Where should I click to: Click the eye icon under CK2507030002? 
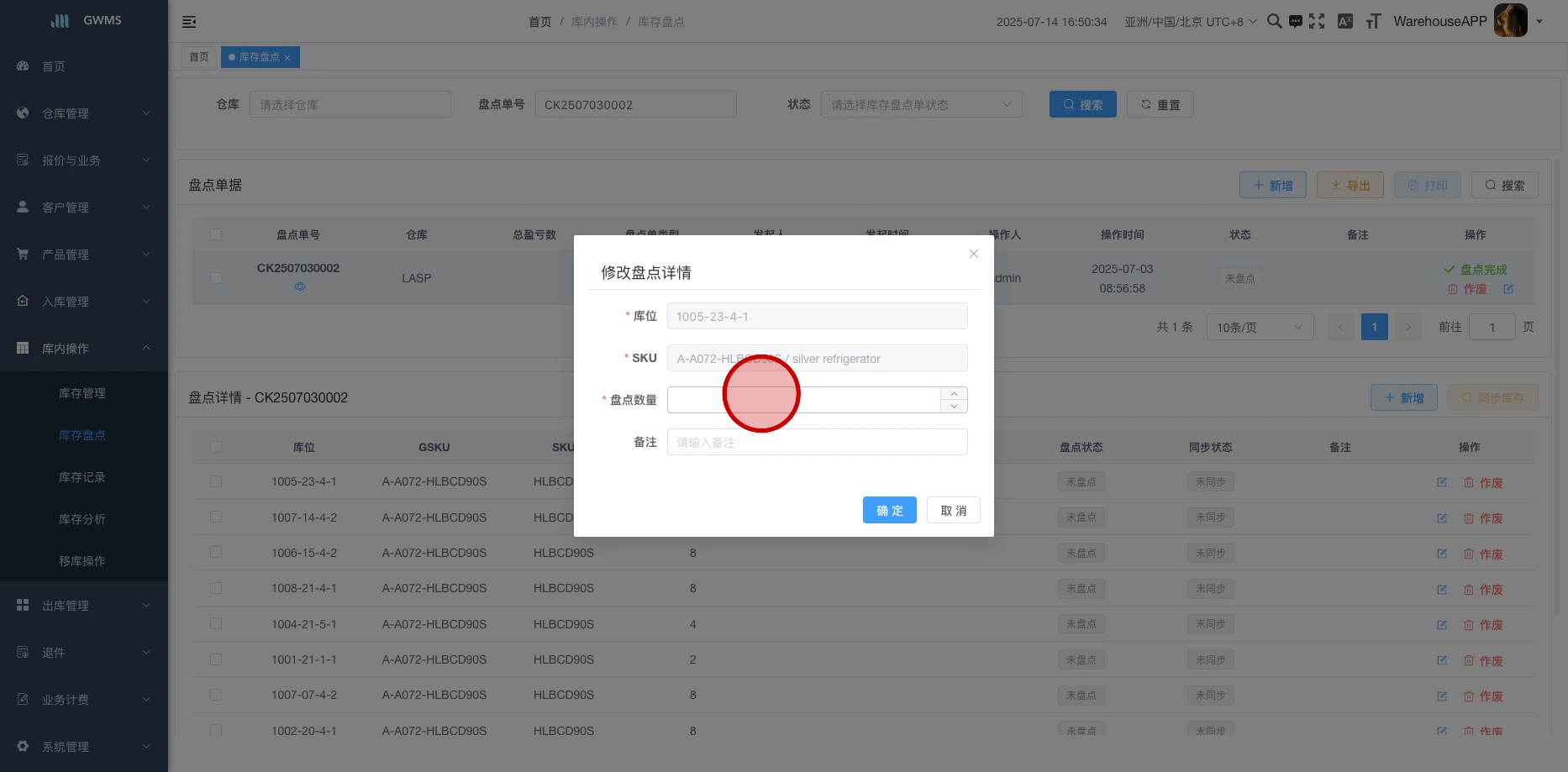tap(300, 286)
